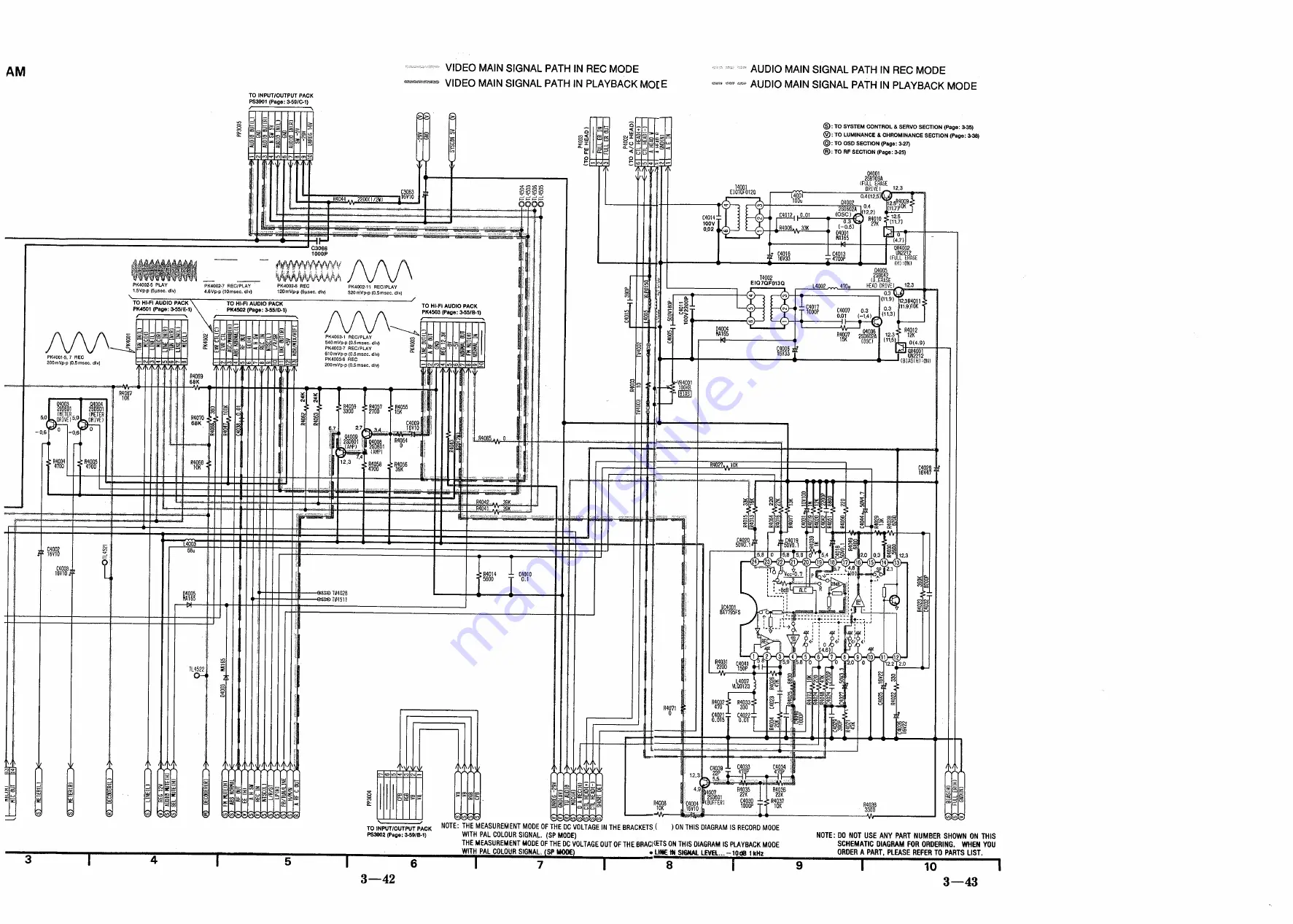1293x924 pixels.
Task: Click the 'MEASUREMENT MODE... IS RECORD MODE' note line
Action: coord(621,827)
